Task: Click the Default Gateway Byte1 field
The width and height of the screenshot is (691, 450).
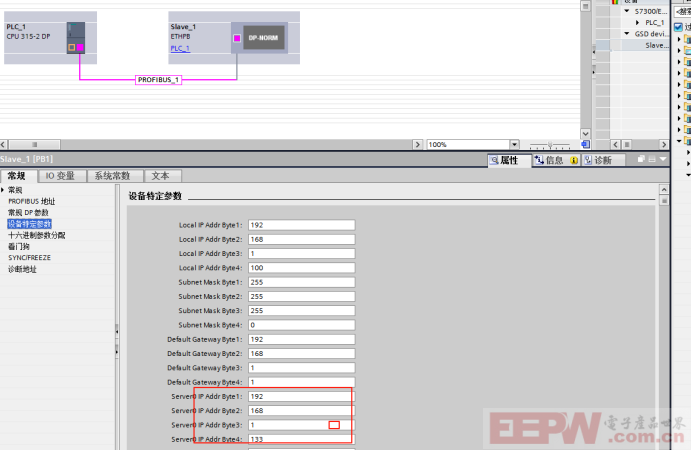Action: point(301,339)
